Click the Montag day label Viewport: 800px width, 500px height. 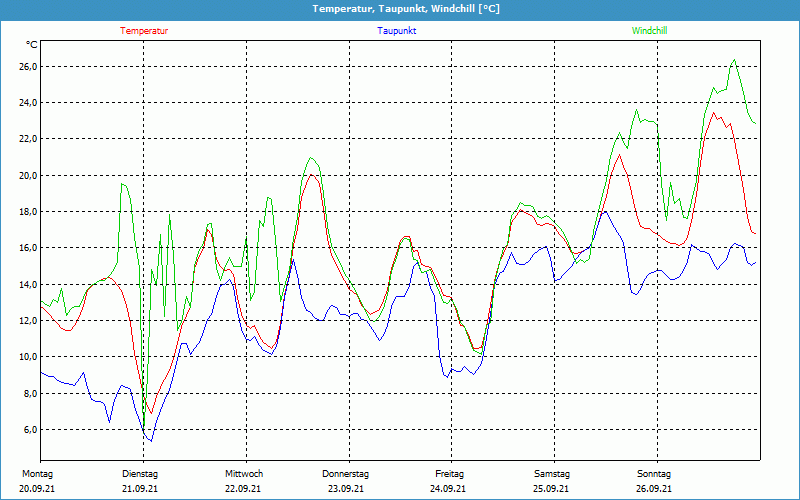tap(37, 474)
